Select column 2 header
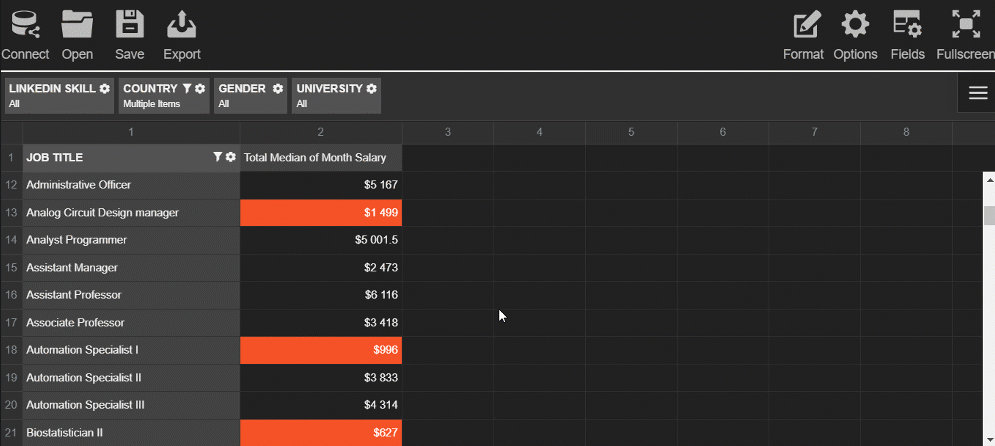This screenshot has height=446, width=995. 321,132
